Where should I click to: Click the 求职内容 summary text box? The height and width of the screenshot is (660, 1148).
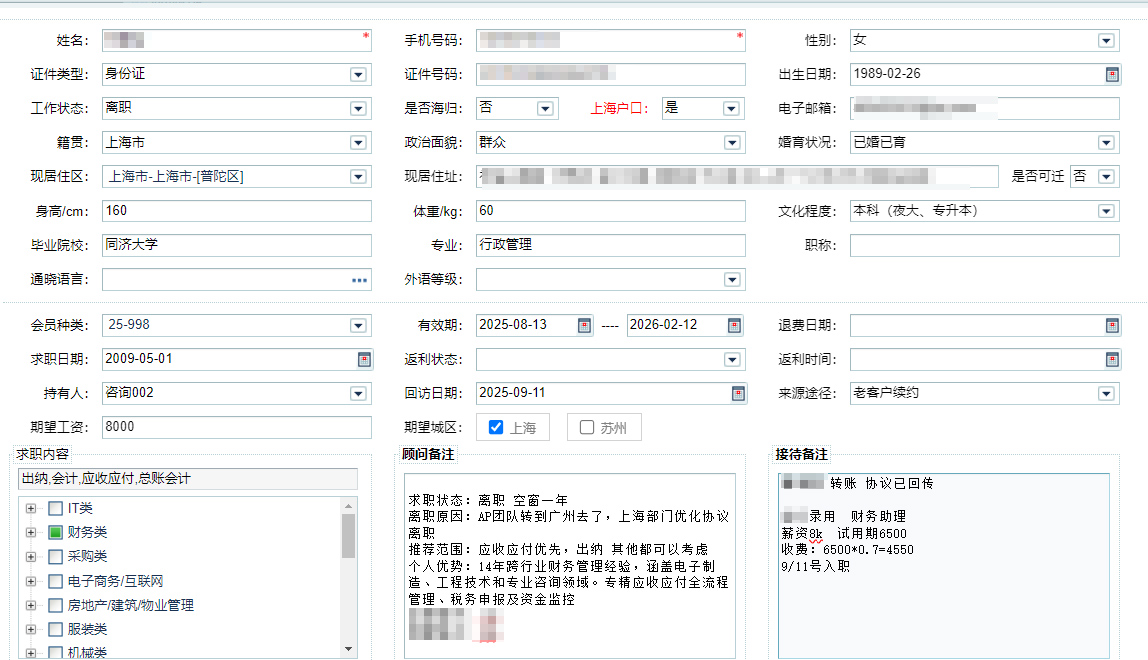187,479
